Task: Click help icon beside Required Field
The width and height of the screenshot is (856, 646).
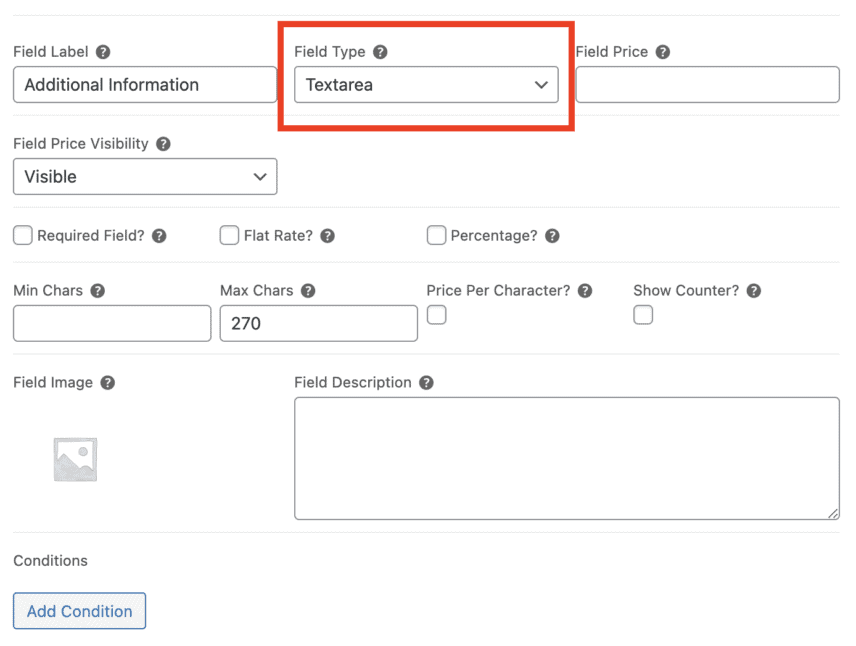Action: pos(159,236)
